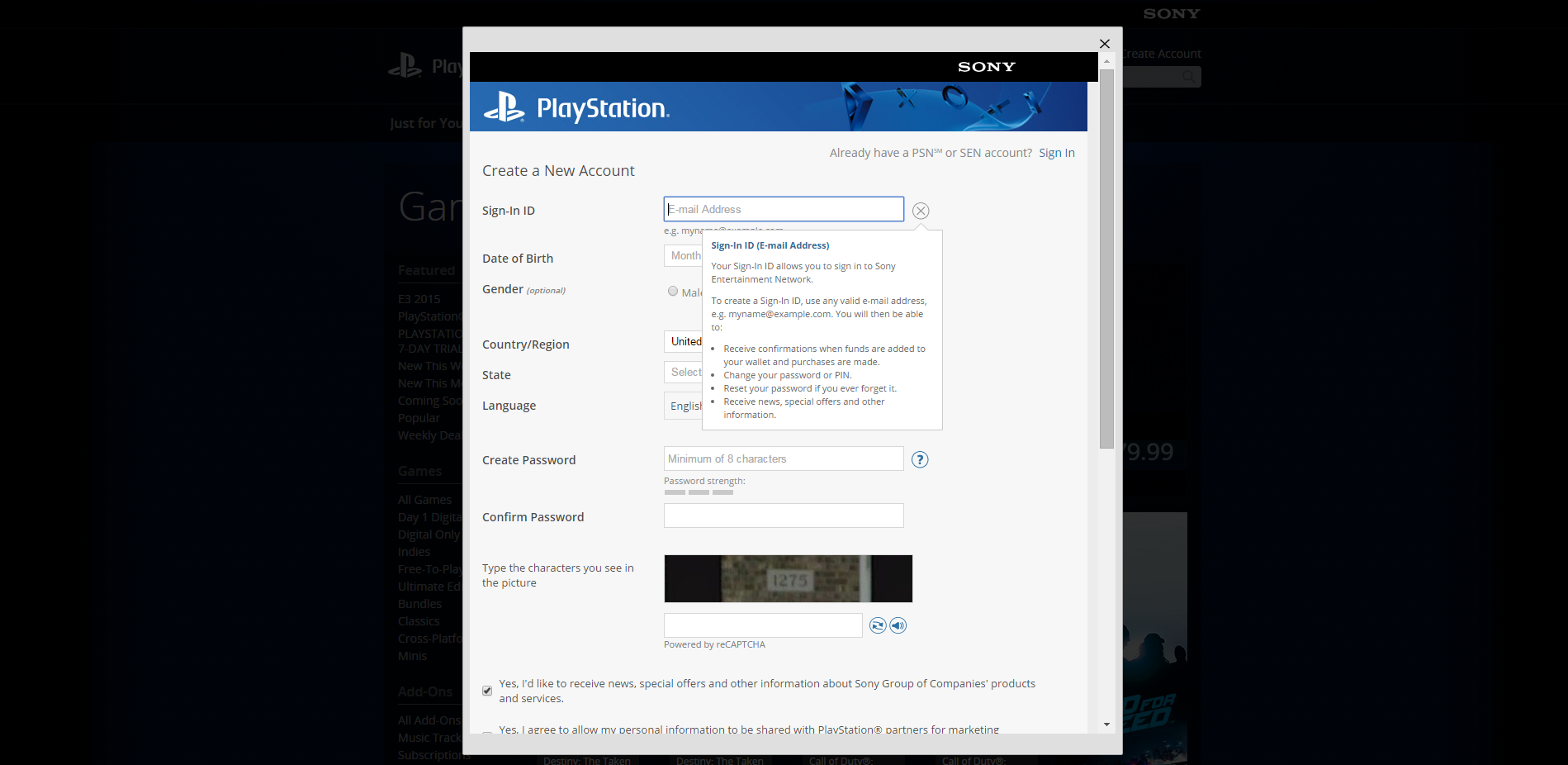Viewport: 1568px width, 765px height.
Task: Focus the E-mail Address field
Action: (x=784, y=209)
